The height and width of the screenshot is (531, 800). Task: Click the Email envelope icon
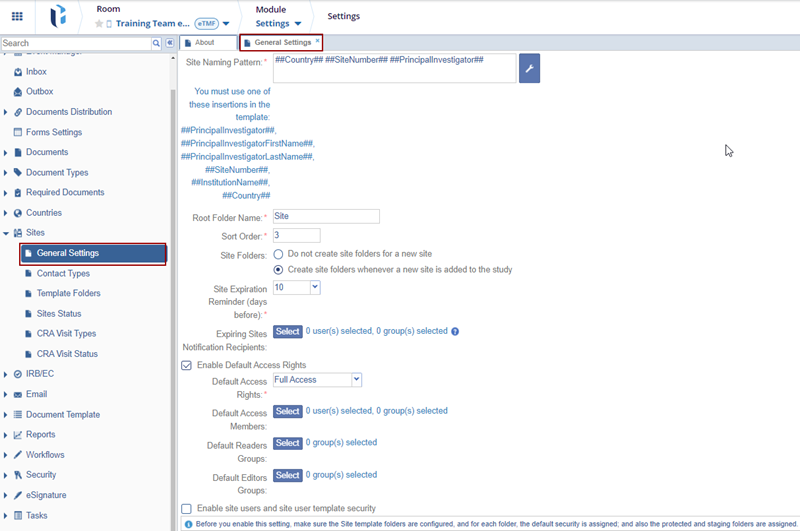(x=18, y=395)
